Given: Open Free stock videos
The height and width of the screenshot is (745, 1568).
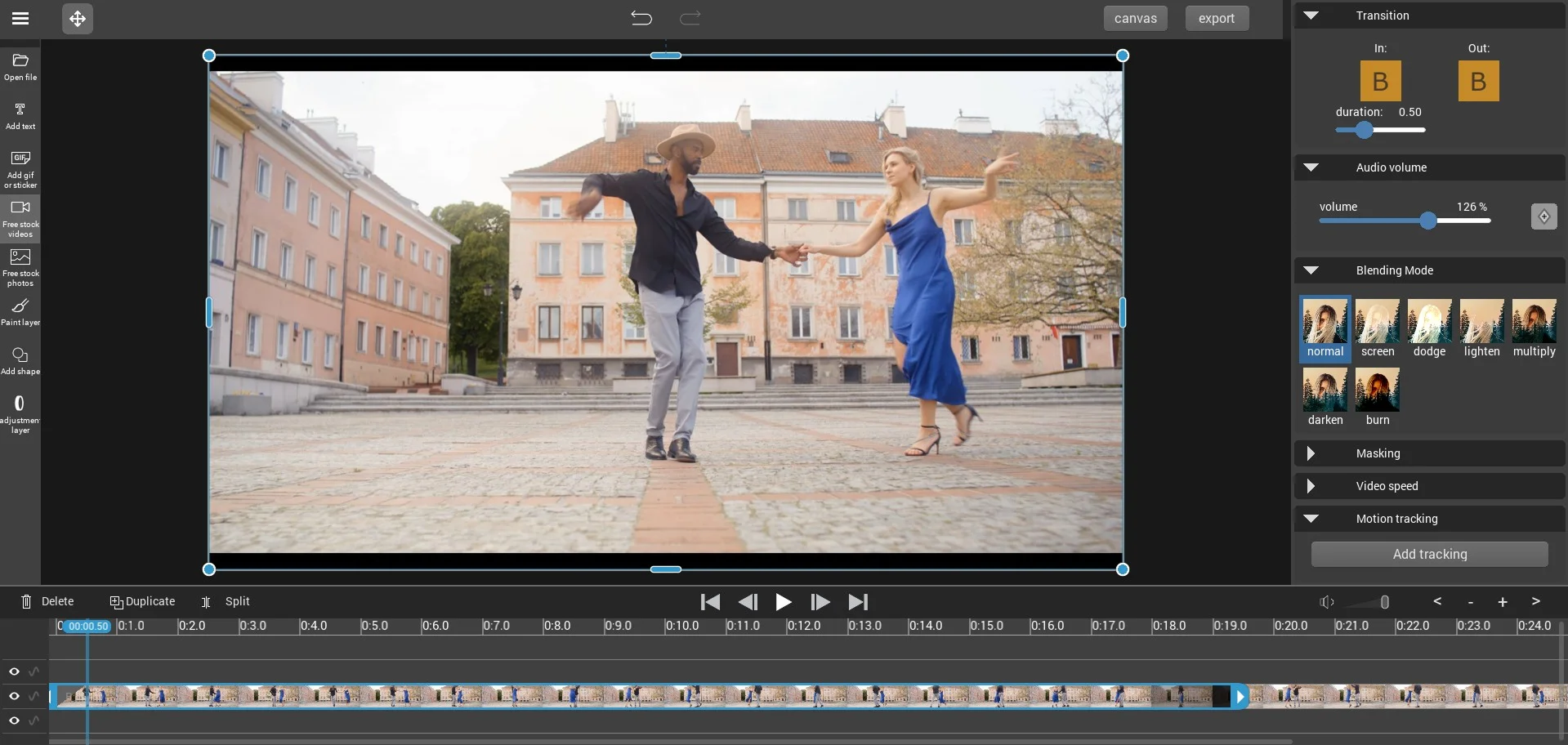Looking at the screenshot, I should coord(20,218).
